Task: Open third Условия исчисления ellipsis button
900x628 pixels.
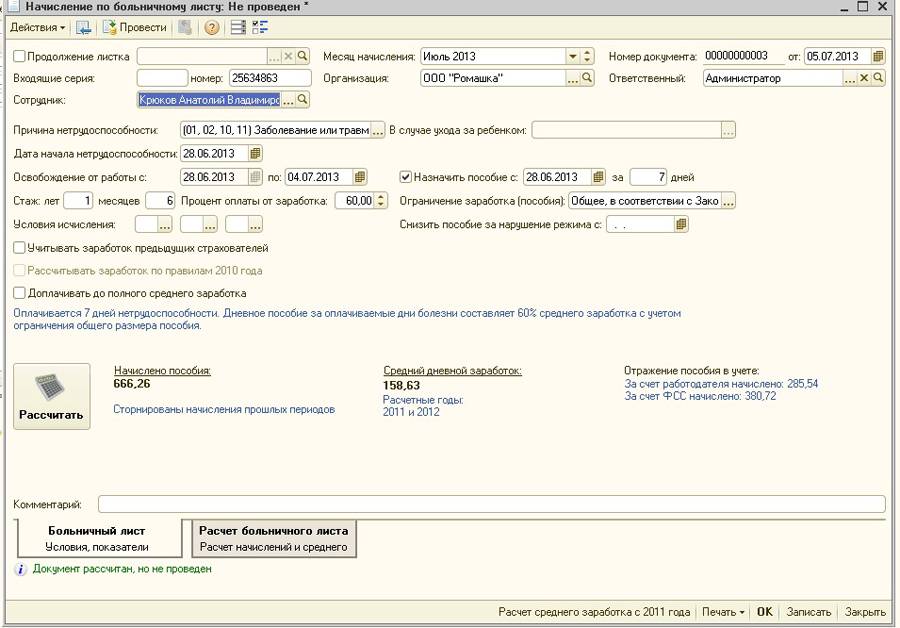Action: tap(255, 224)
